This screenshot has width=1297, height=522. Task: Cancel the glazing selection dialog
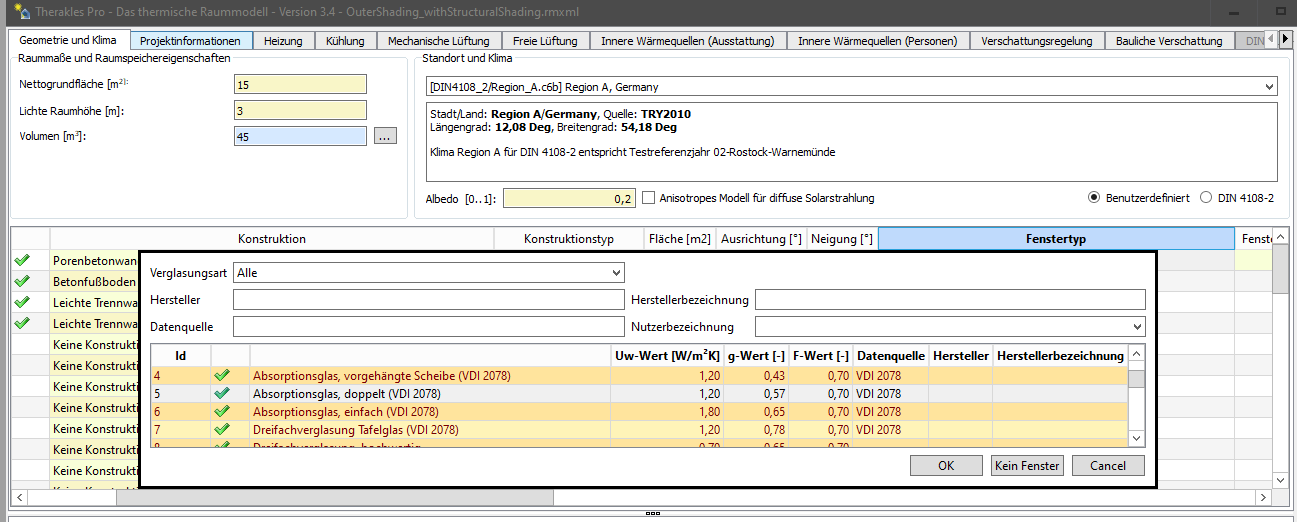click(1108, 465)
